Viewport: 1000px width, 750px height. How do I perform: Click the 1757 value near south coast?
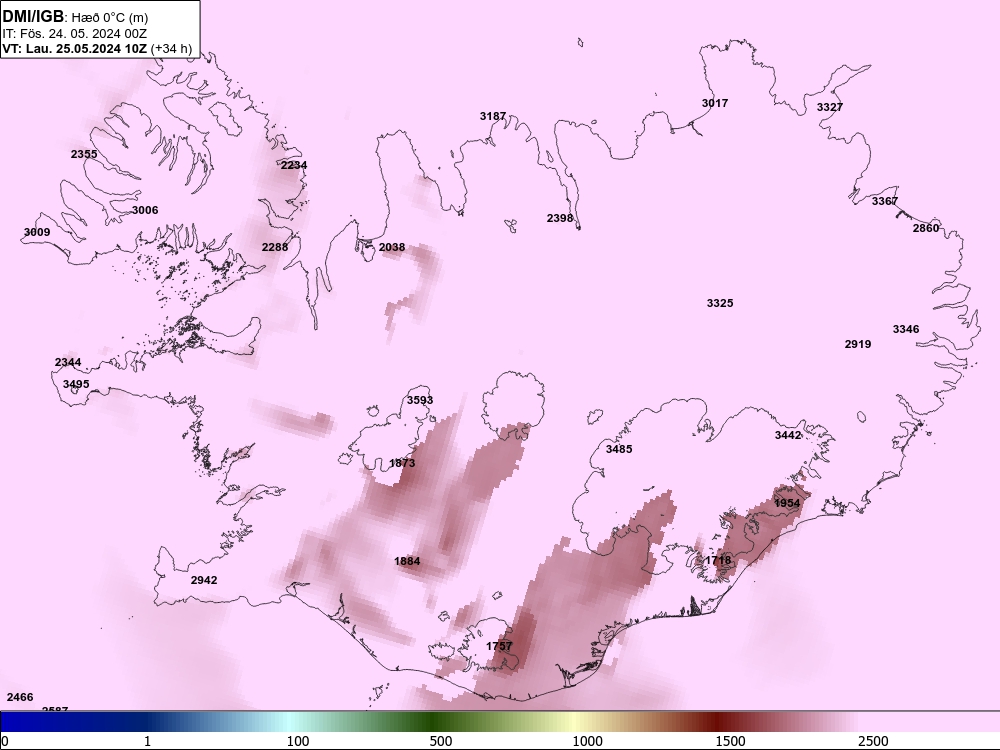coord(499,646)
